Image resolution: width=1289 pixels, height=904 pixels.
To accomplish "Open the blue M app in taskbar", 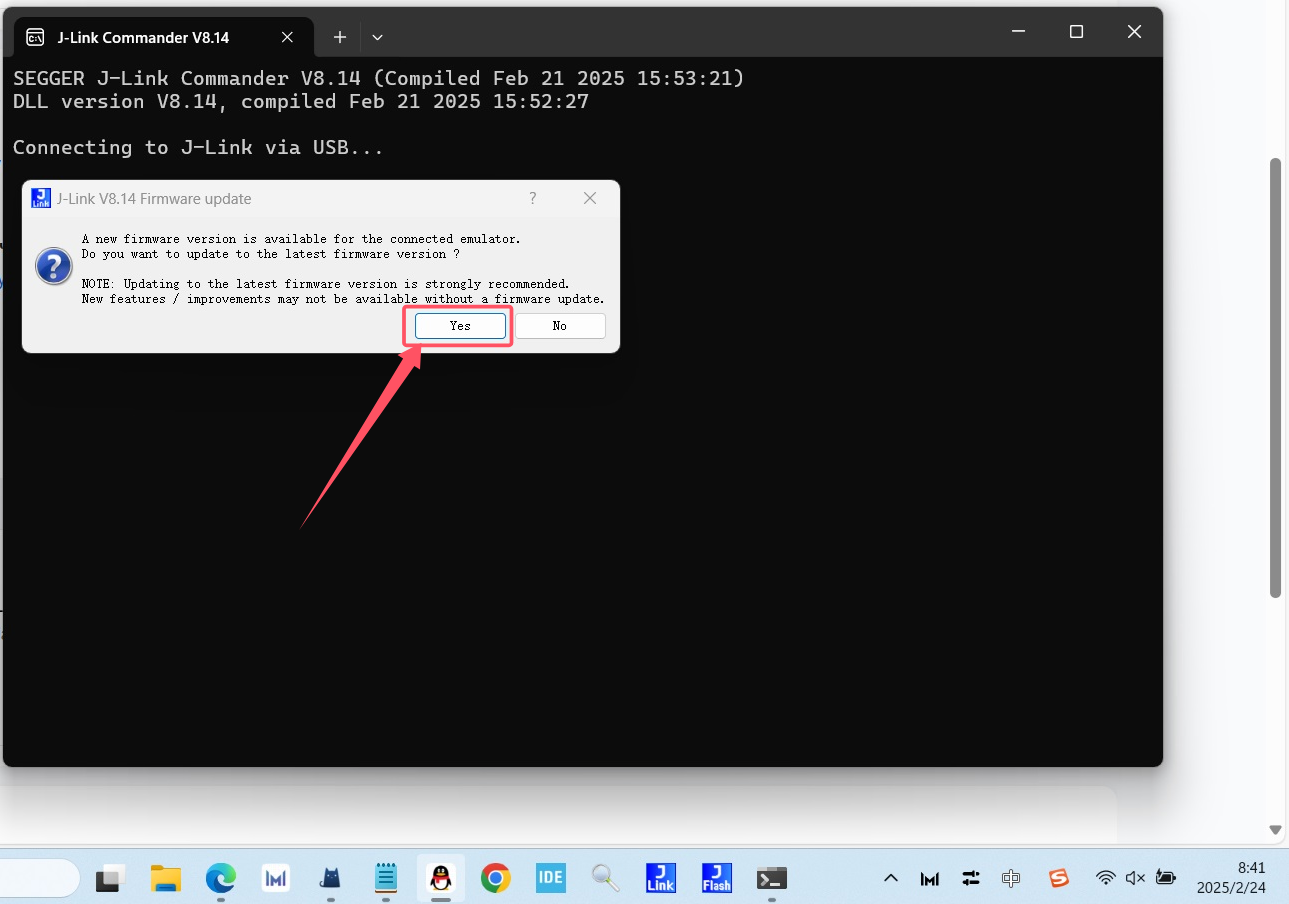I will point(275,878).
